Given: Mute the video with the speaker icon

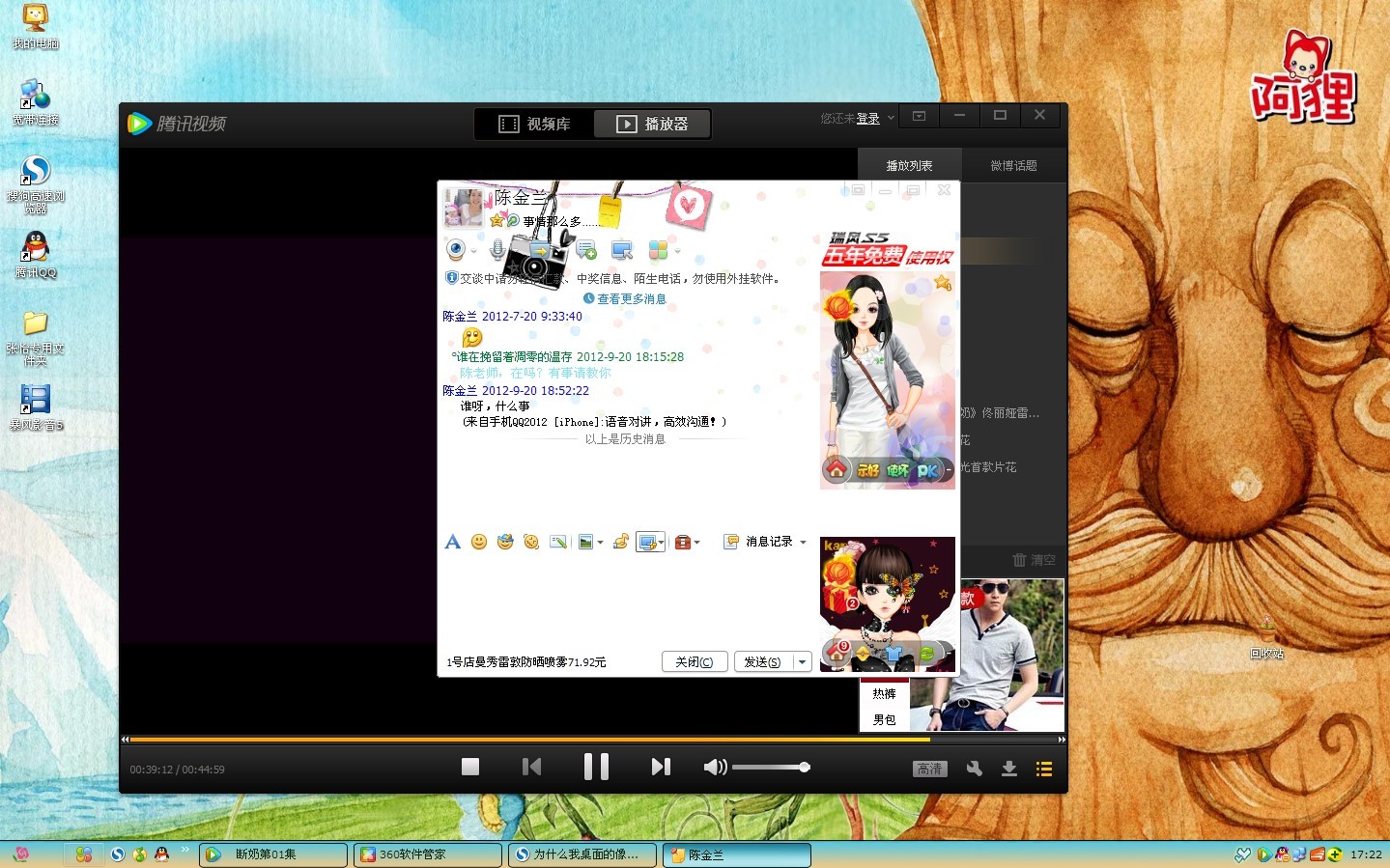Looking at the screenshot, I should (x=715, y=768).
